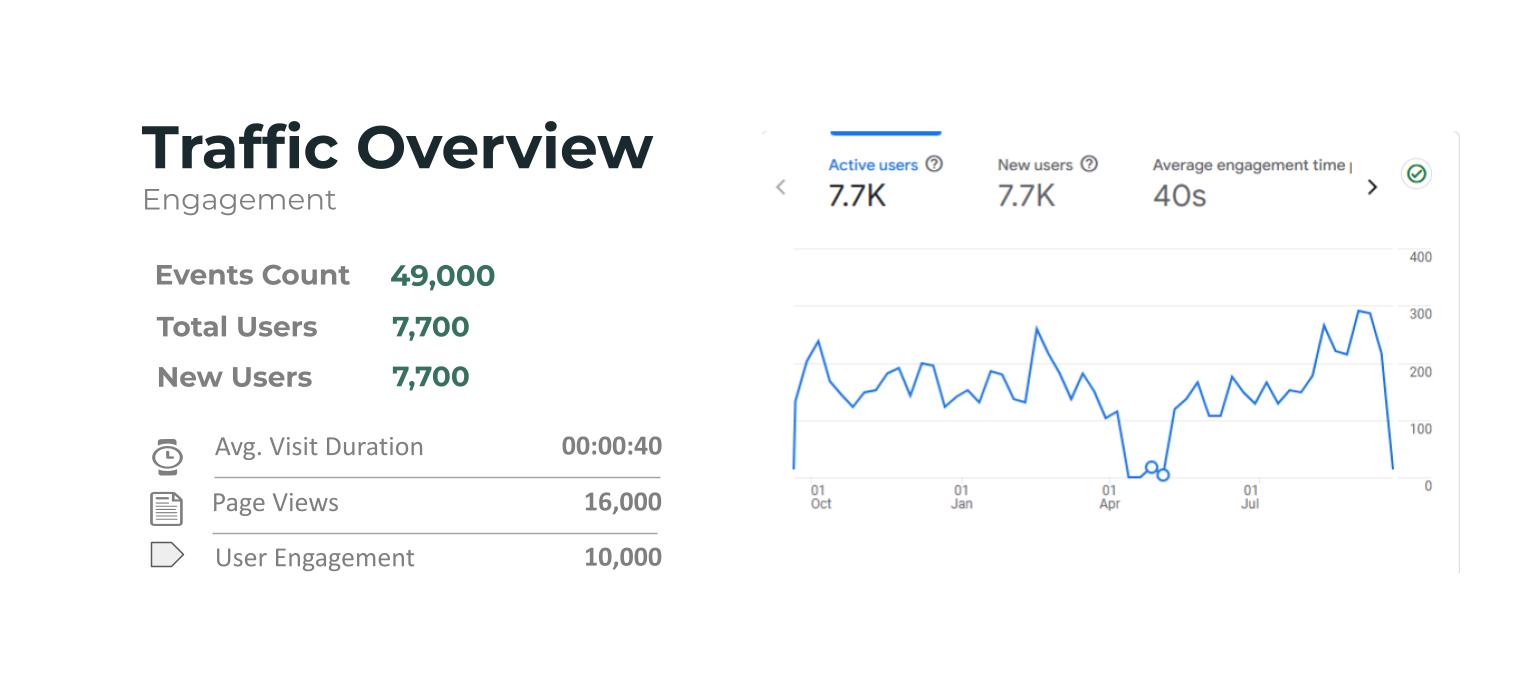Click the green checkmark status icon
Screen dimensions: 1536x679
point(1416,174)
